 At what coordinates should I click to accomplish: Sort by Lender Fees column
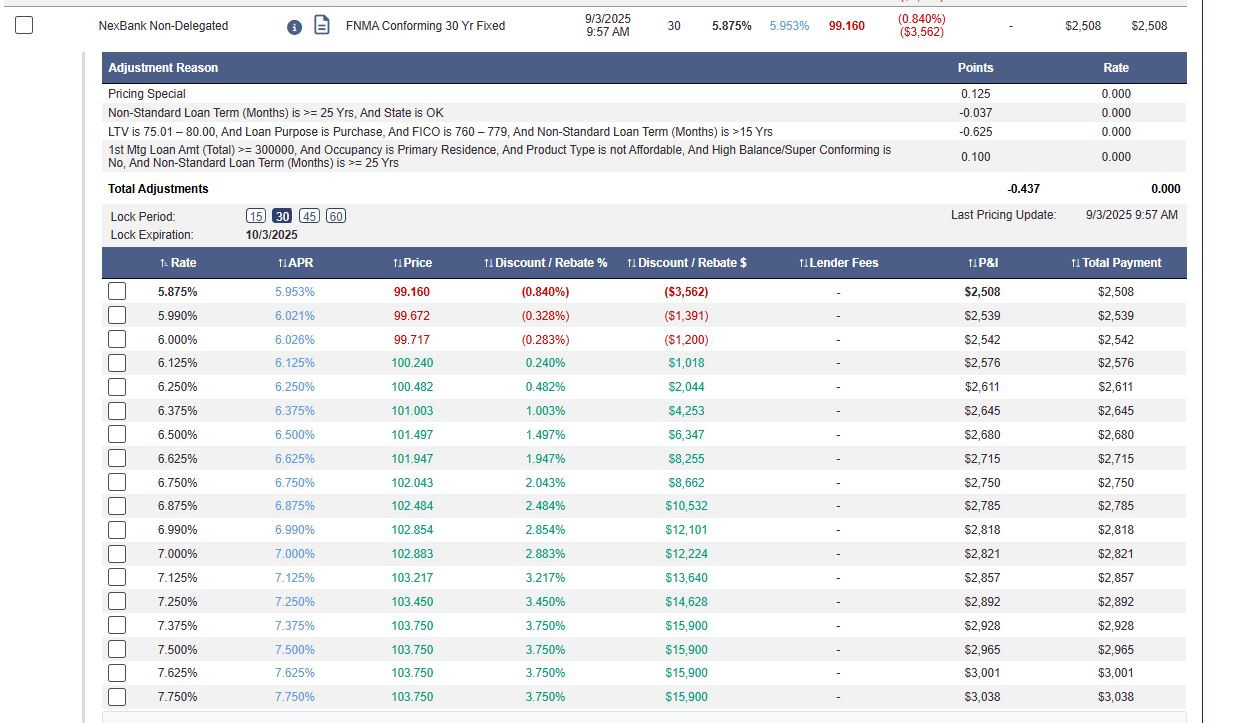click(x=838, y=263)
